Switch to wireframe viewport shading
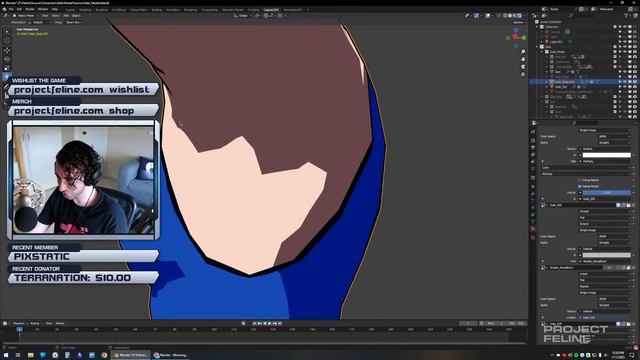The height and width of the screenshot is (360, 640). 505,16
